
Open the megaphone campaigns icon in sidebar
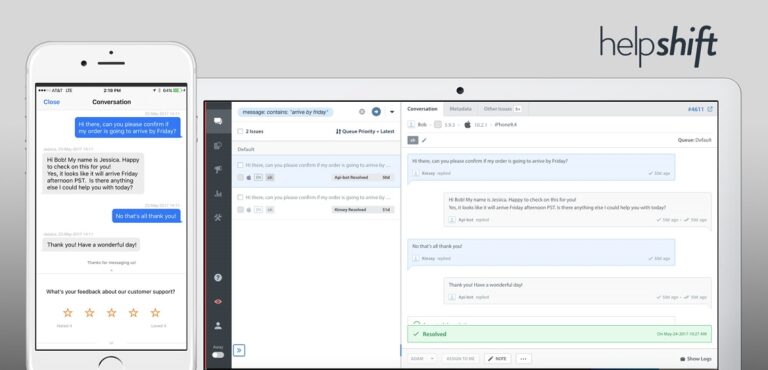click(218, 170)
